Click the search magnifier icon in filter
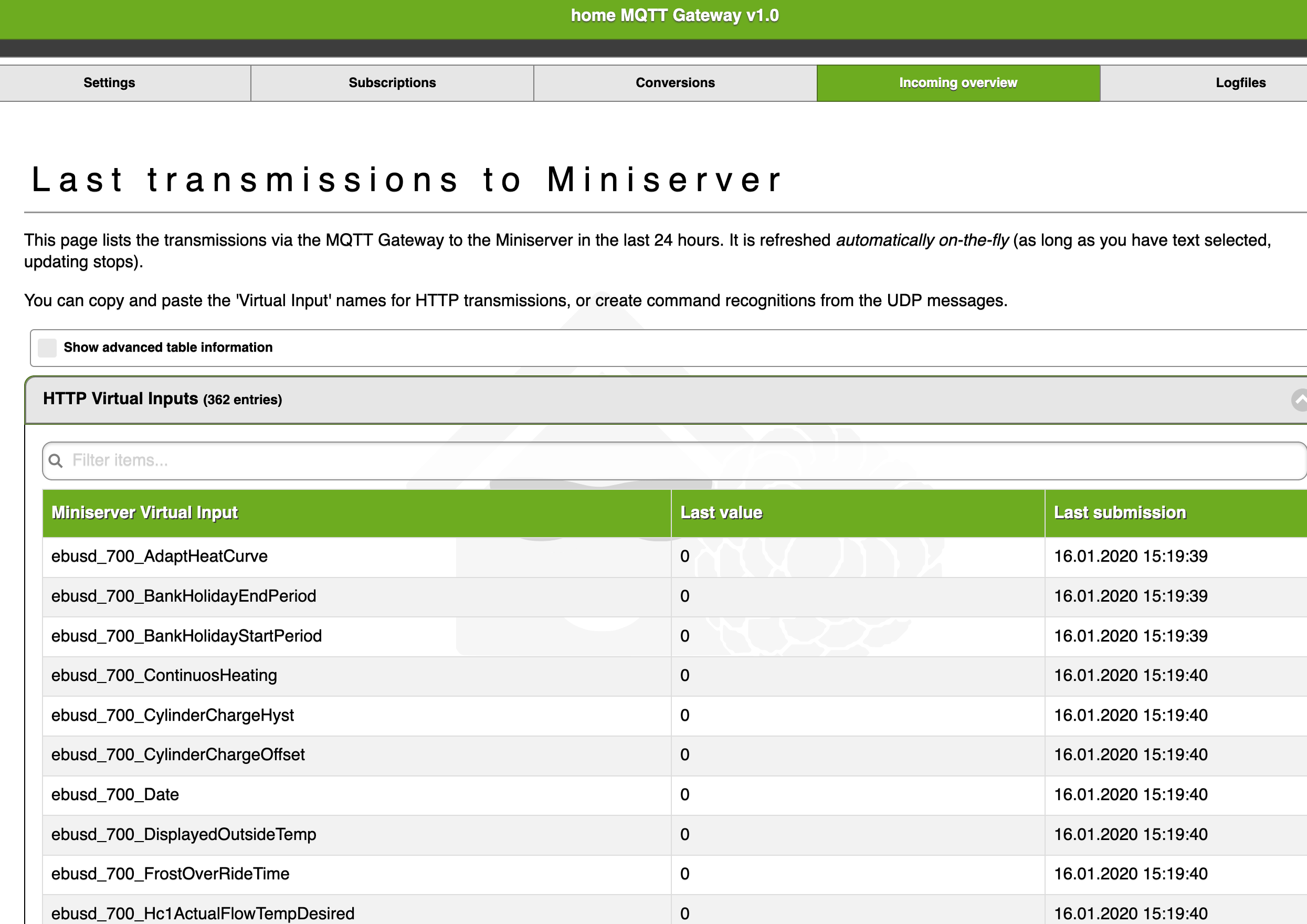 click(56, 460)
